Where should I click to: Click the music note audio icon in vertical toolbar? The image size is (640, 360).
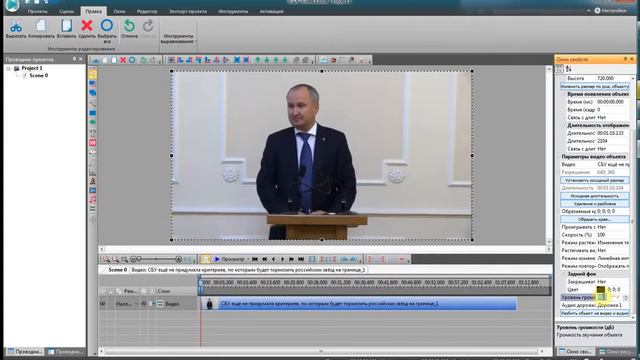(93, 200)
